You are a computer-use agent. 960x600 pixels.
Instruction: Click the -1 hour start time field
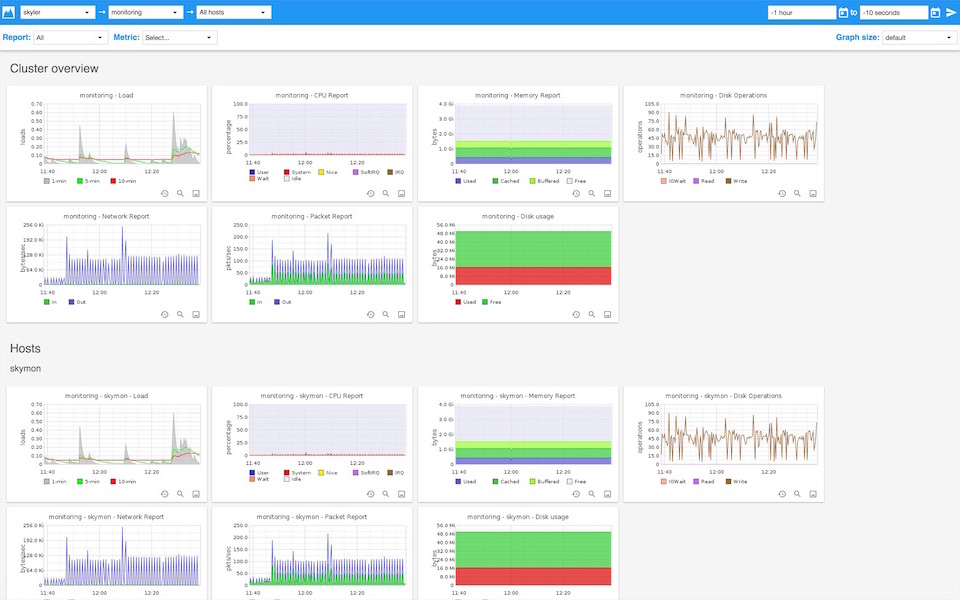point(802,12)
